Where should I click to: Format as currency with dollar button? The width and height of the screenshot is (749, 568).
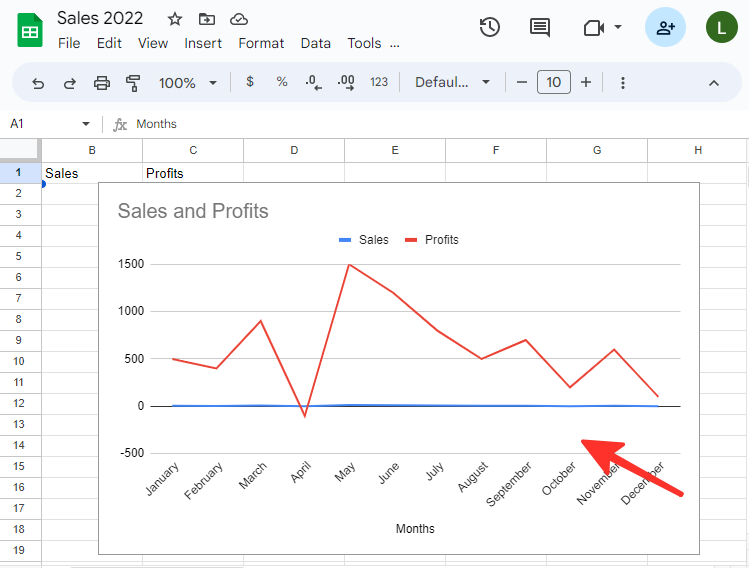(x=250, y=82)
